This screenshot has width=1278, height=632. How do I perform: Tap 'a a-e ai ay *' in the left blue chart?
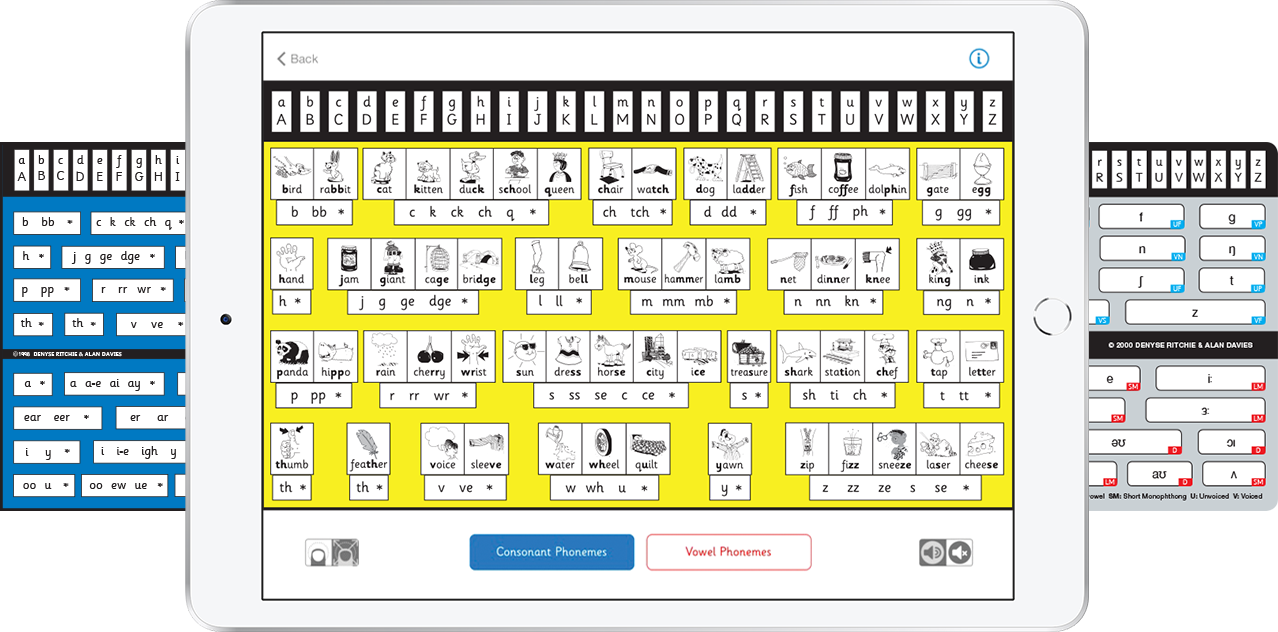click(116, 384)
